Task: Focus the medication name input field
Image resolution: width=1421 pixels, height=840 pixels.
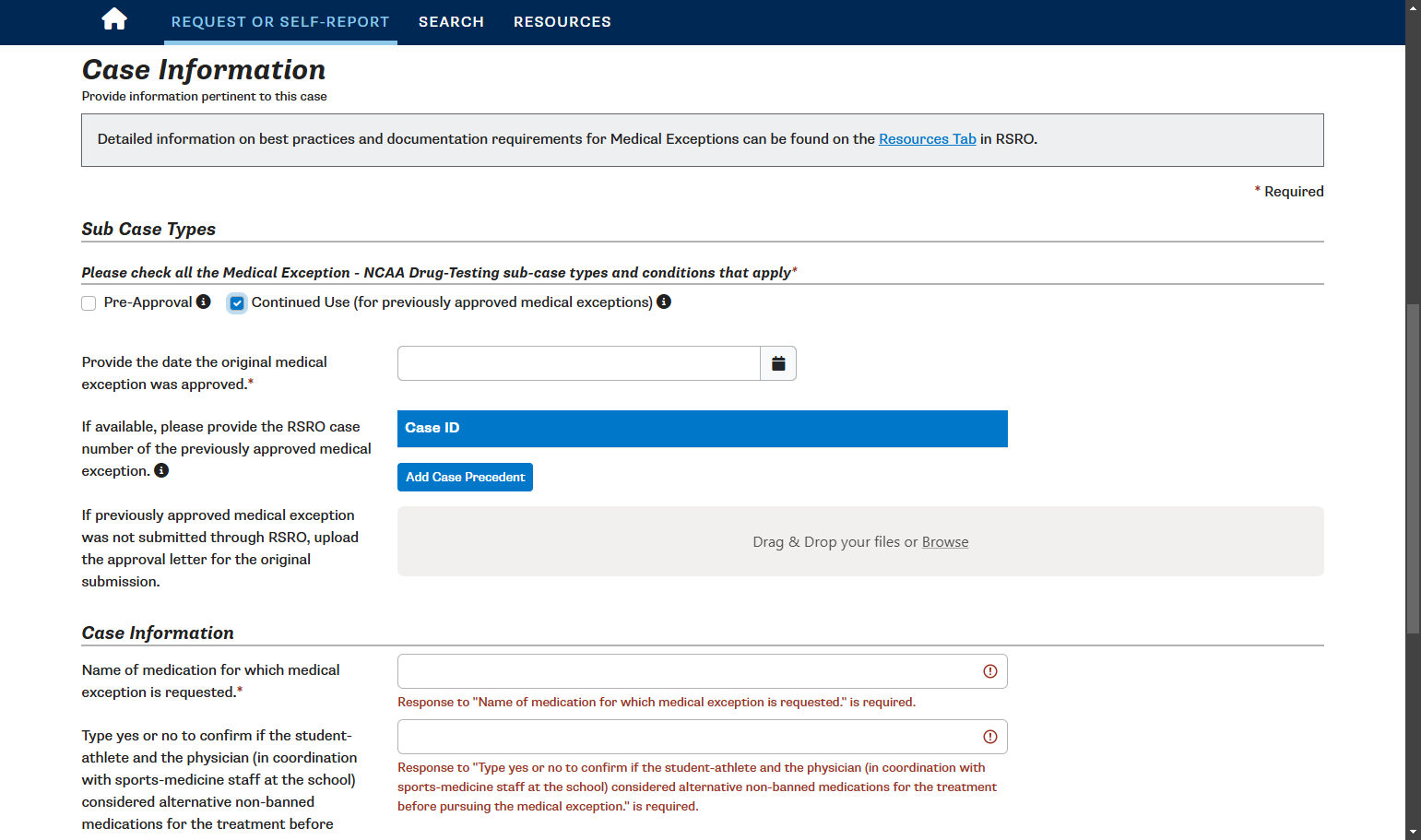Action: coord(702,671)
